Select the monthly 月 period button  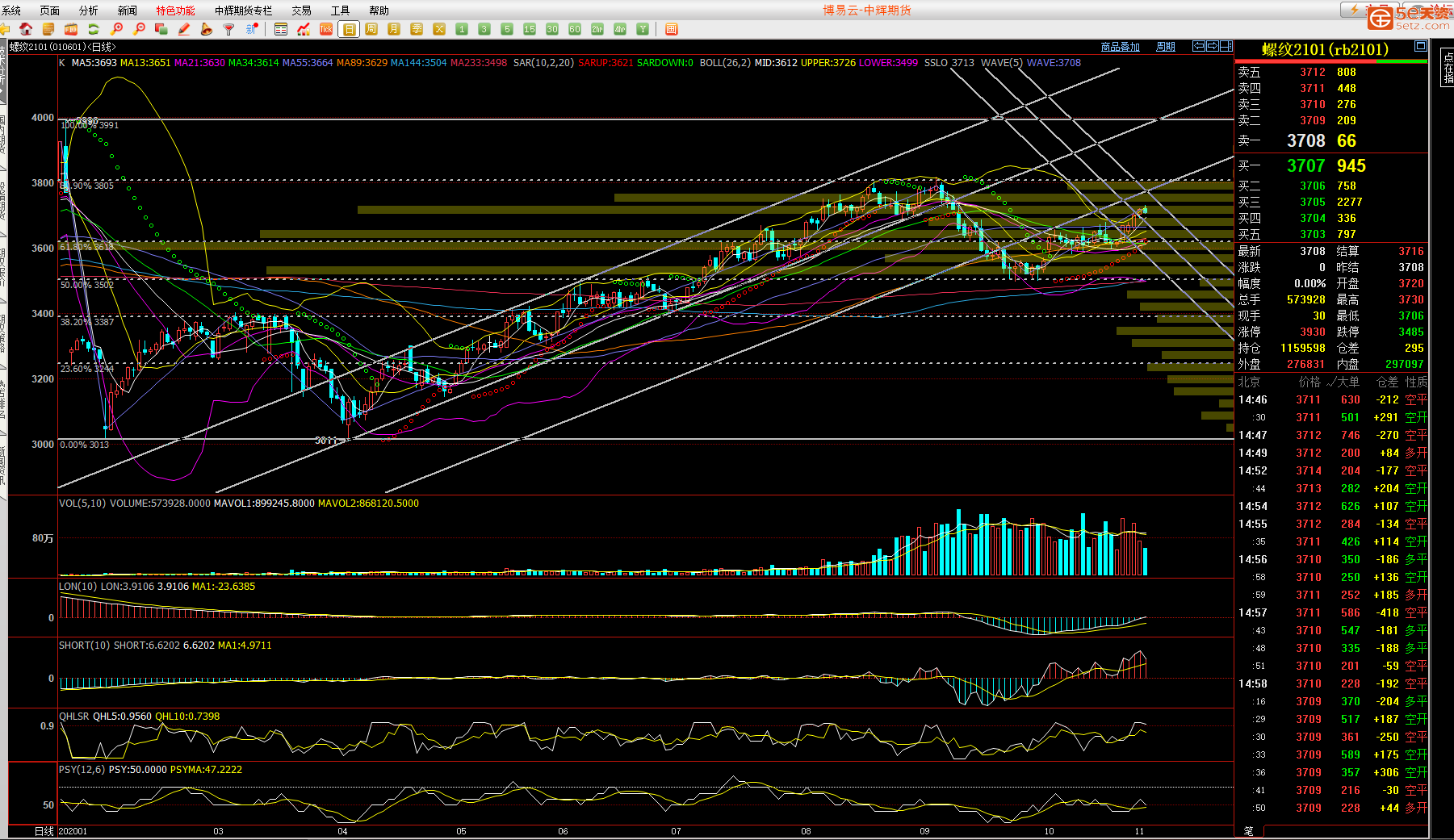(x=394, y=29)
